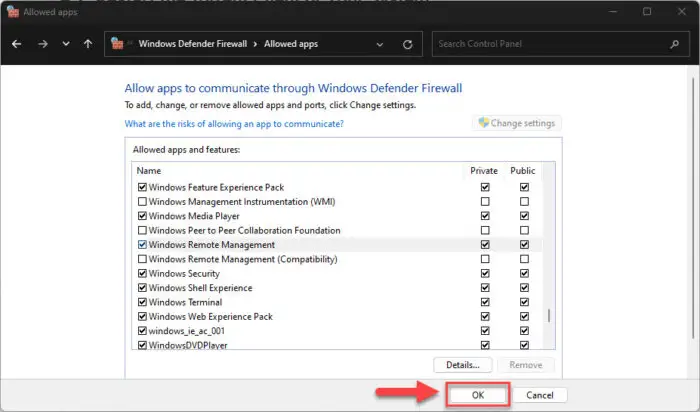700x412 pixels.
Task: Uncheck windows_ie_ac_001 name checkbox
Action: click(x=142, y=331)
